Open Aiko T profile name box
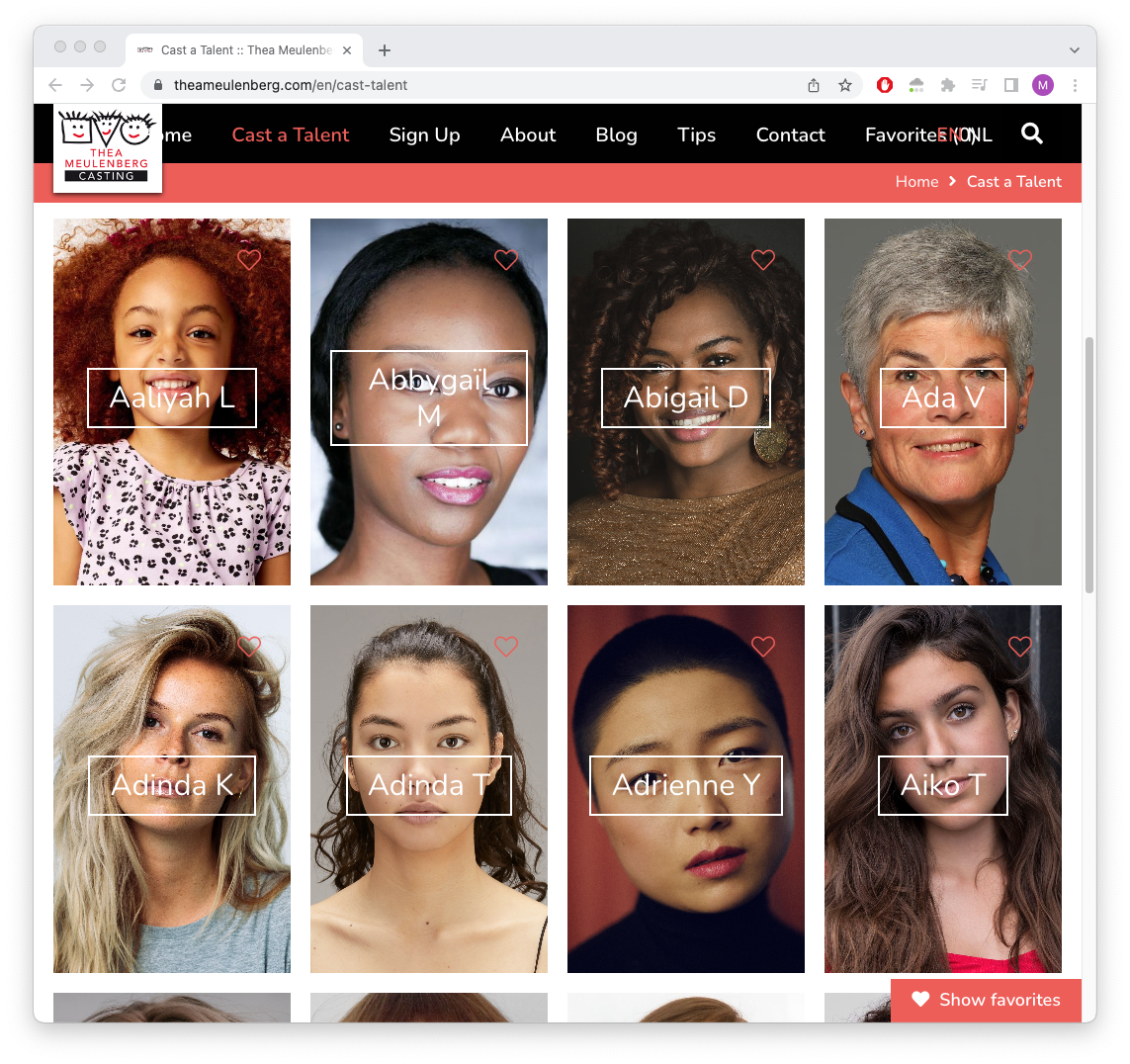Image resolution: width=1130 pixels, height=1064 pixels. pyautogui.click(x=942, y=785)
